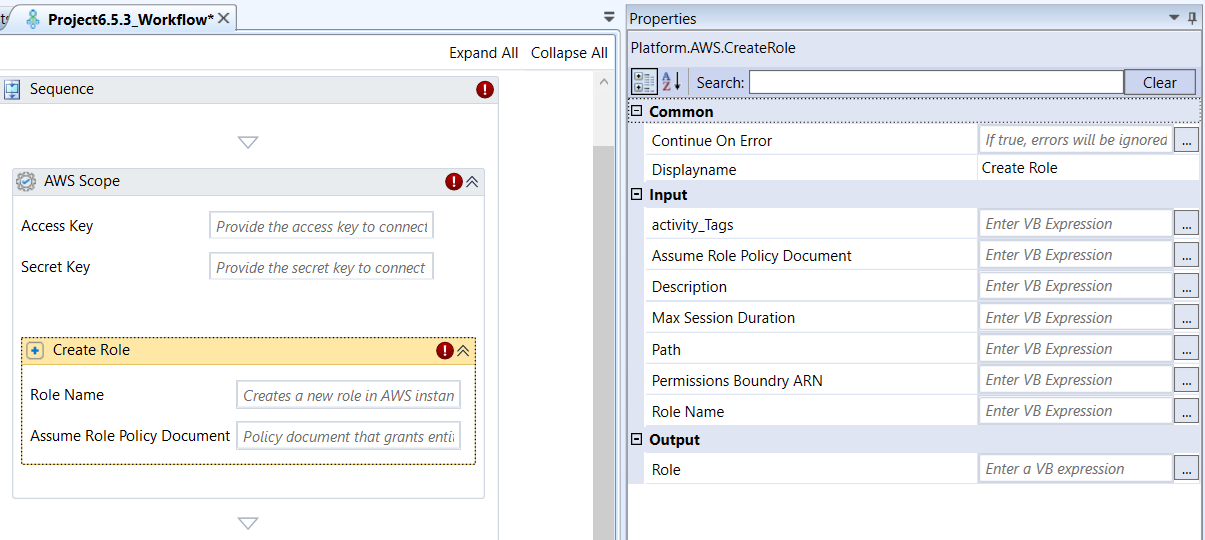The width and height of the screenshot is (1205, 540).
Task: Open expression editor for Path property
Action: [1186, 349]
